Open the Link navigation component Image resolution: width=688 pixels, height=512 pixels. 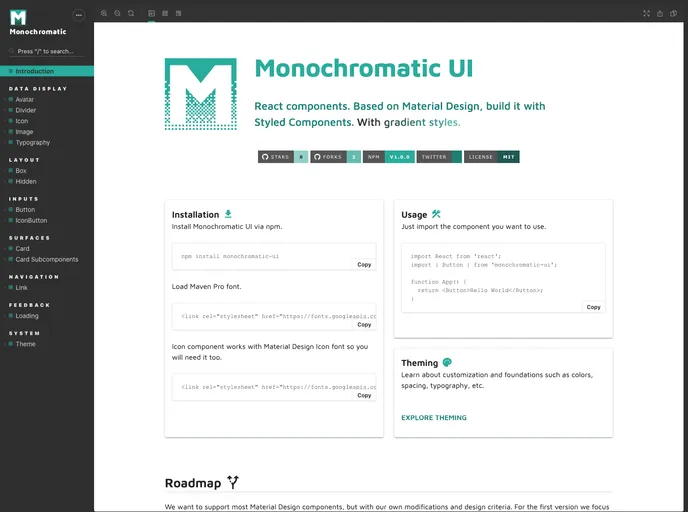(x=22, y=288)
